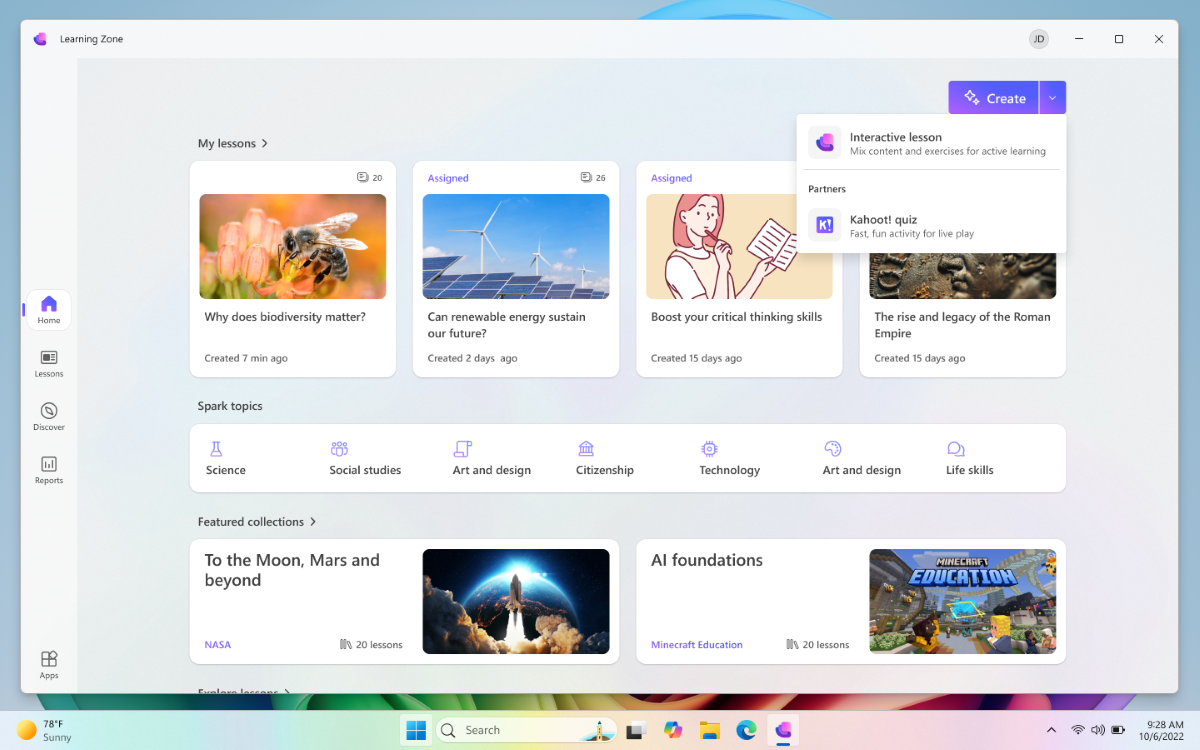
Task: Show hidden system tray icons chevron
Action: (1051, 730)
